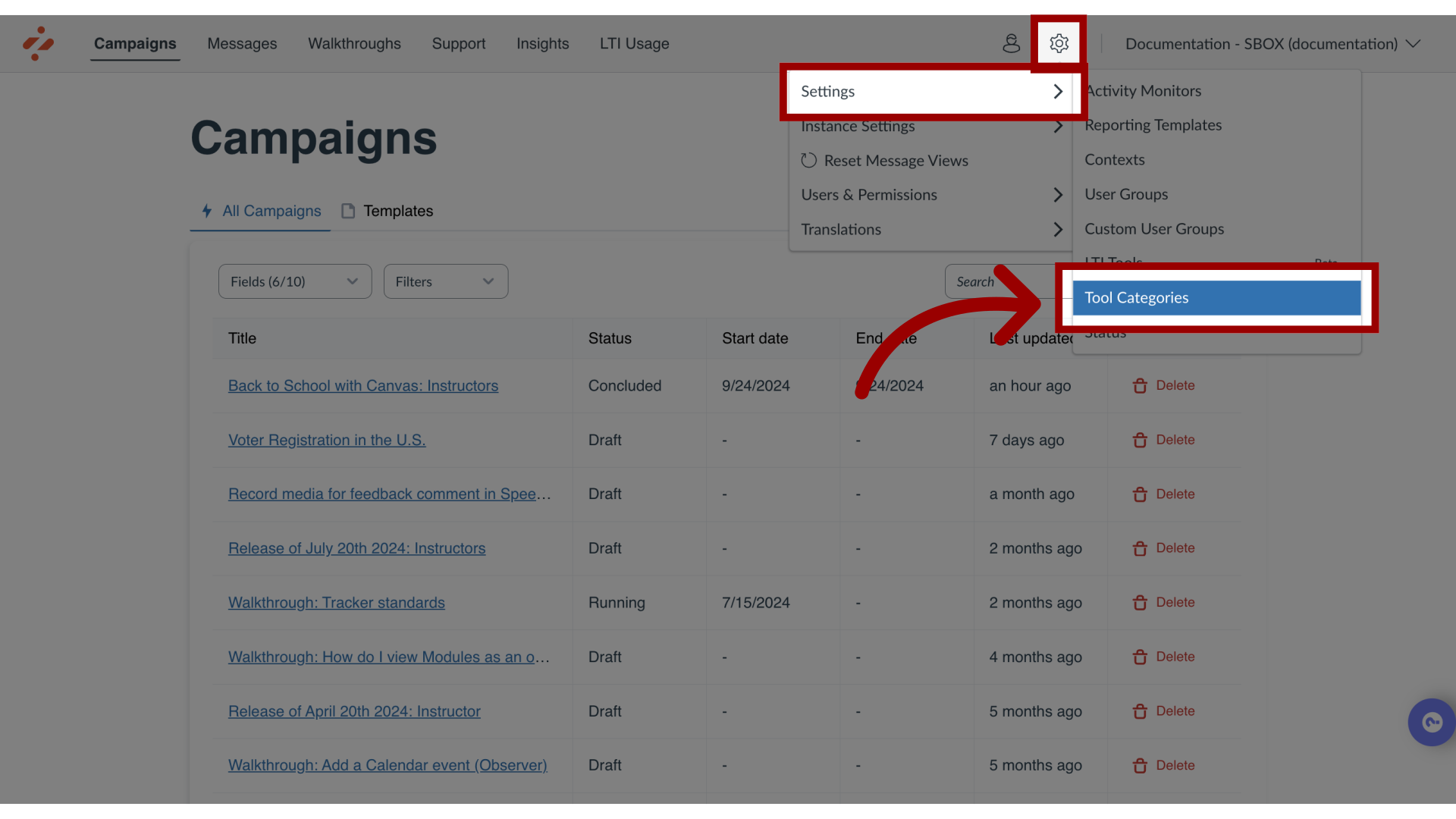Go to the Support nav item
The width and height of the screenshot is (1456, 819).
point(458,44)
